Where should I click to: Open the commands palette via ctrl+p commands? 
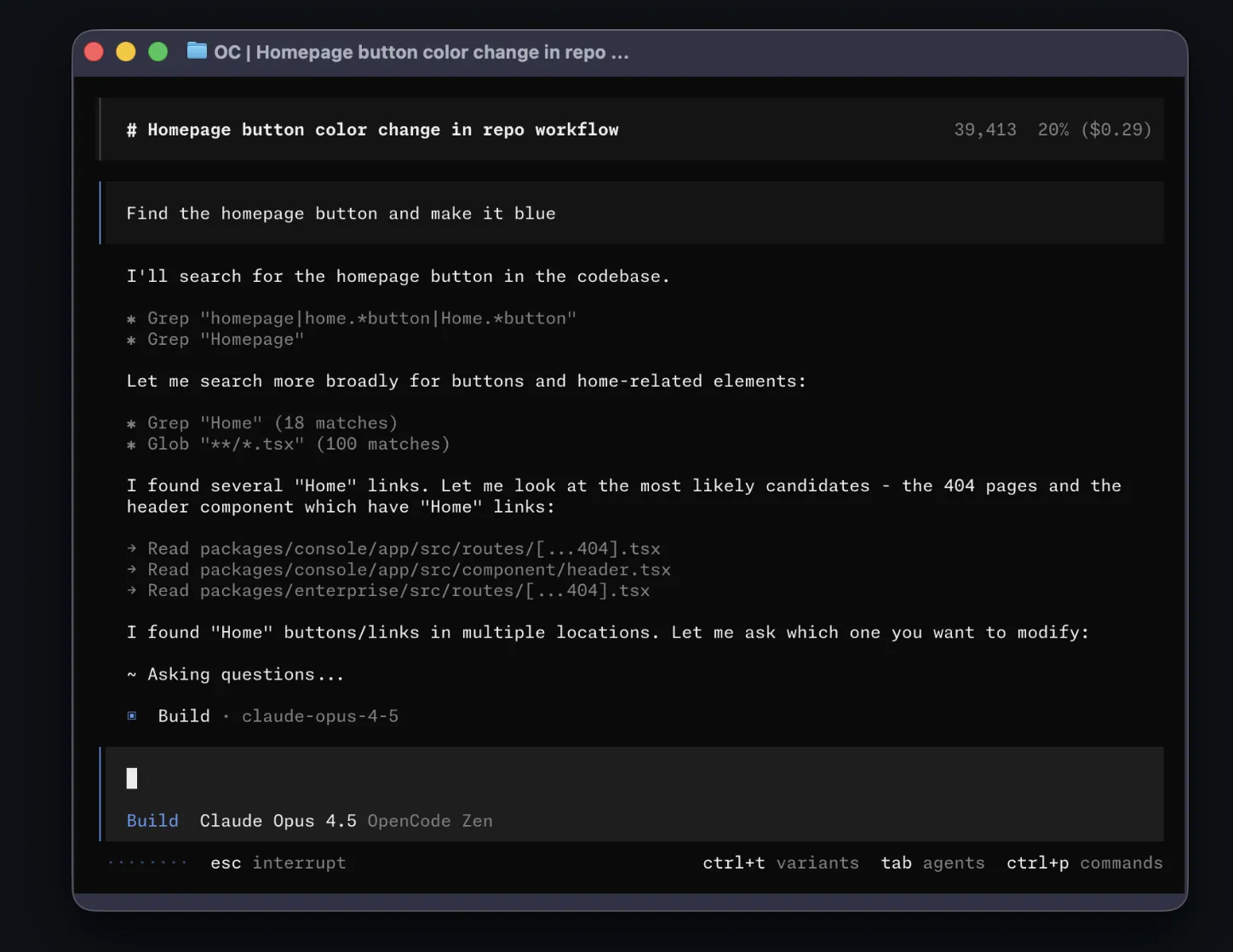1084,863
